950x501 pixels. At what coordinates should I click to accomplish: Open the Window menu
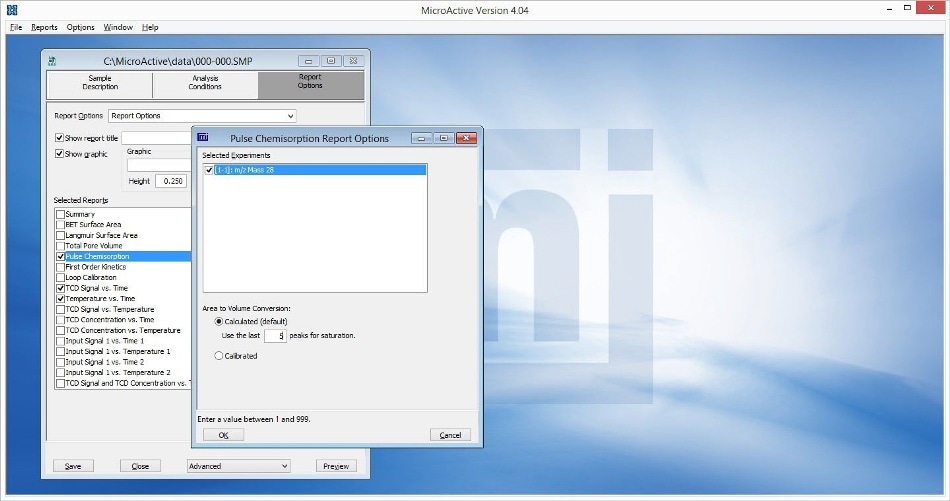[118, 27]
